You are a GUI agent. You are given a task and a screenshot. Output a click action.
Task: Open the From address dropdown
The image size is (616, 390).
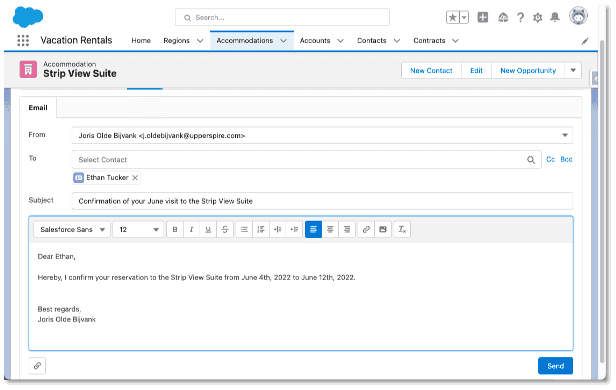click(565, 135)
